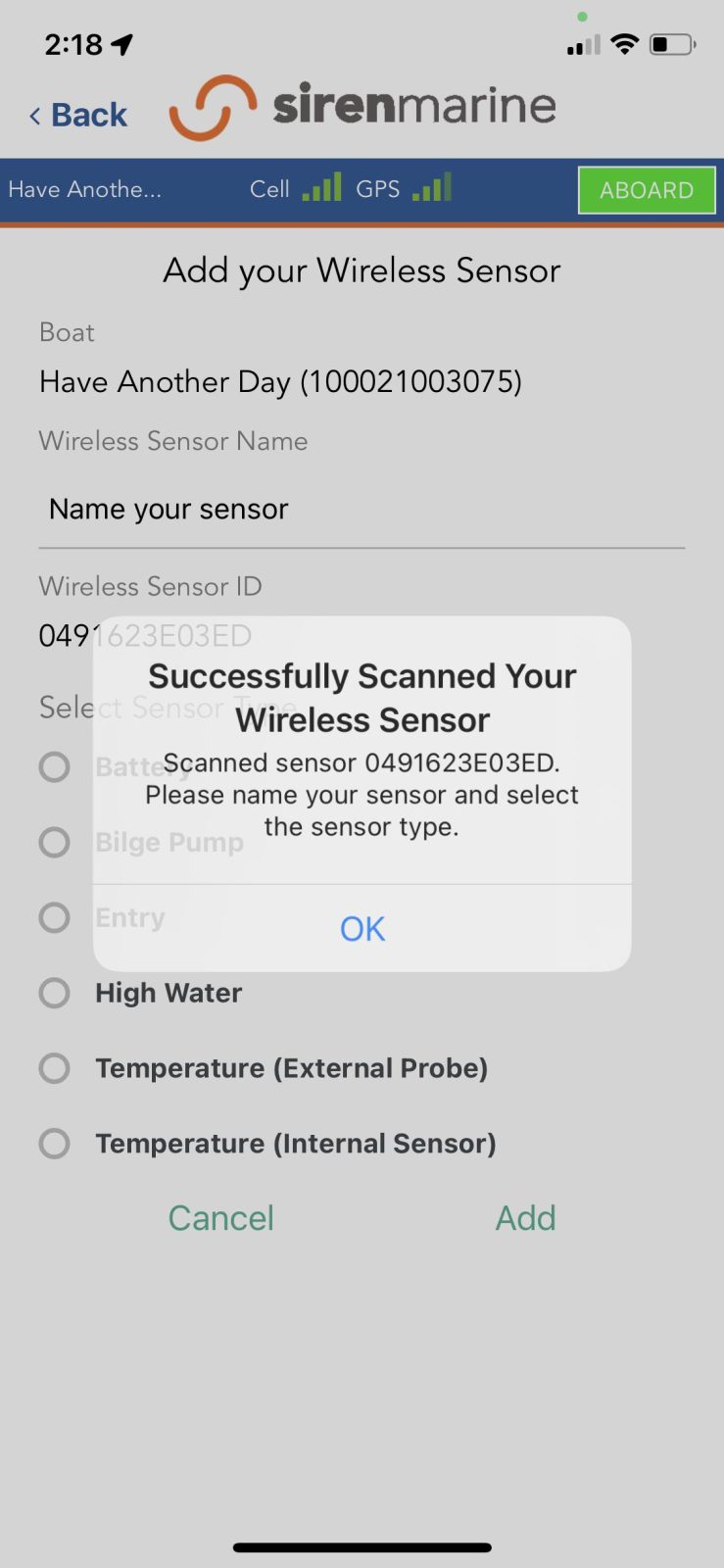Select Temperature (External Probe) radio button

point(55,1068)
